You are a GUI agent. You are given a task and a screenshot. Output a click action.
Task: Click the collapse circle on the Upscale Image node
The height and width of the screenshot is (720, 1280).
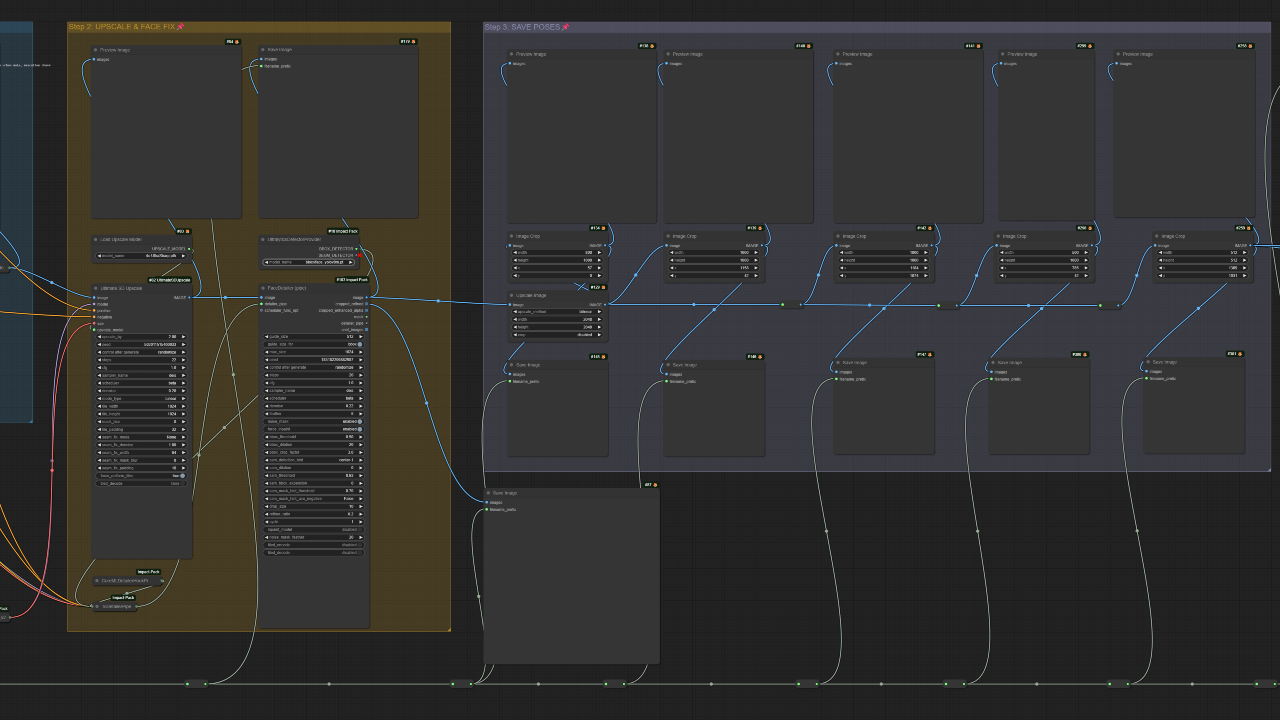tap(511, 295)
